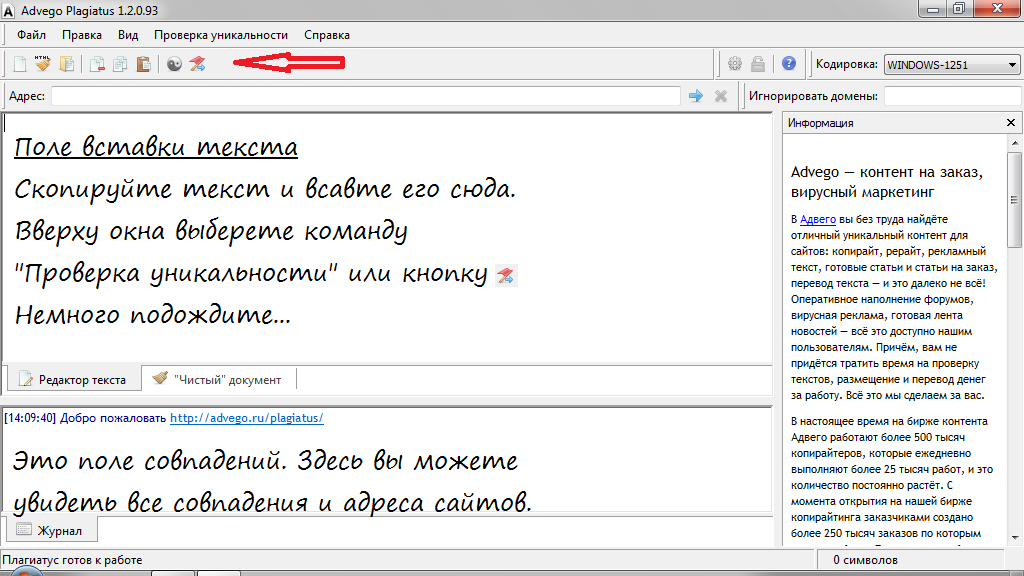Create a new document via toolbar icon
The width and height of the screenshot is (1024, 576).
point(20,63)
